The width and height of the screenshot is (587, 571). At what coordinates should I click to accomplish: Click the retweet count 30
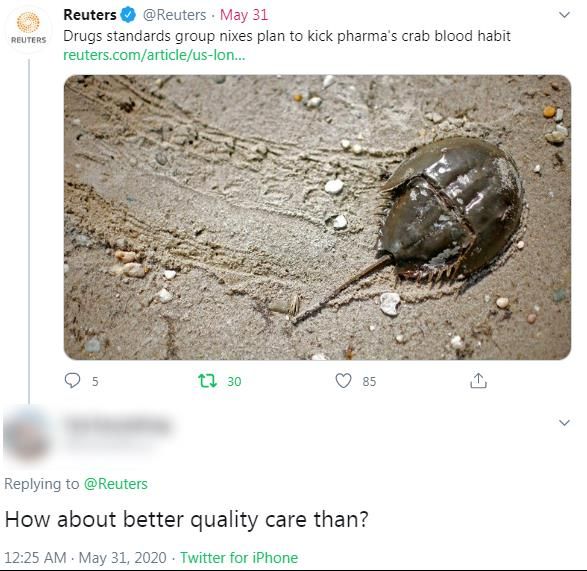click(234, 382)
